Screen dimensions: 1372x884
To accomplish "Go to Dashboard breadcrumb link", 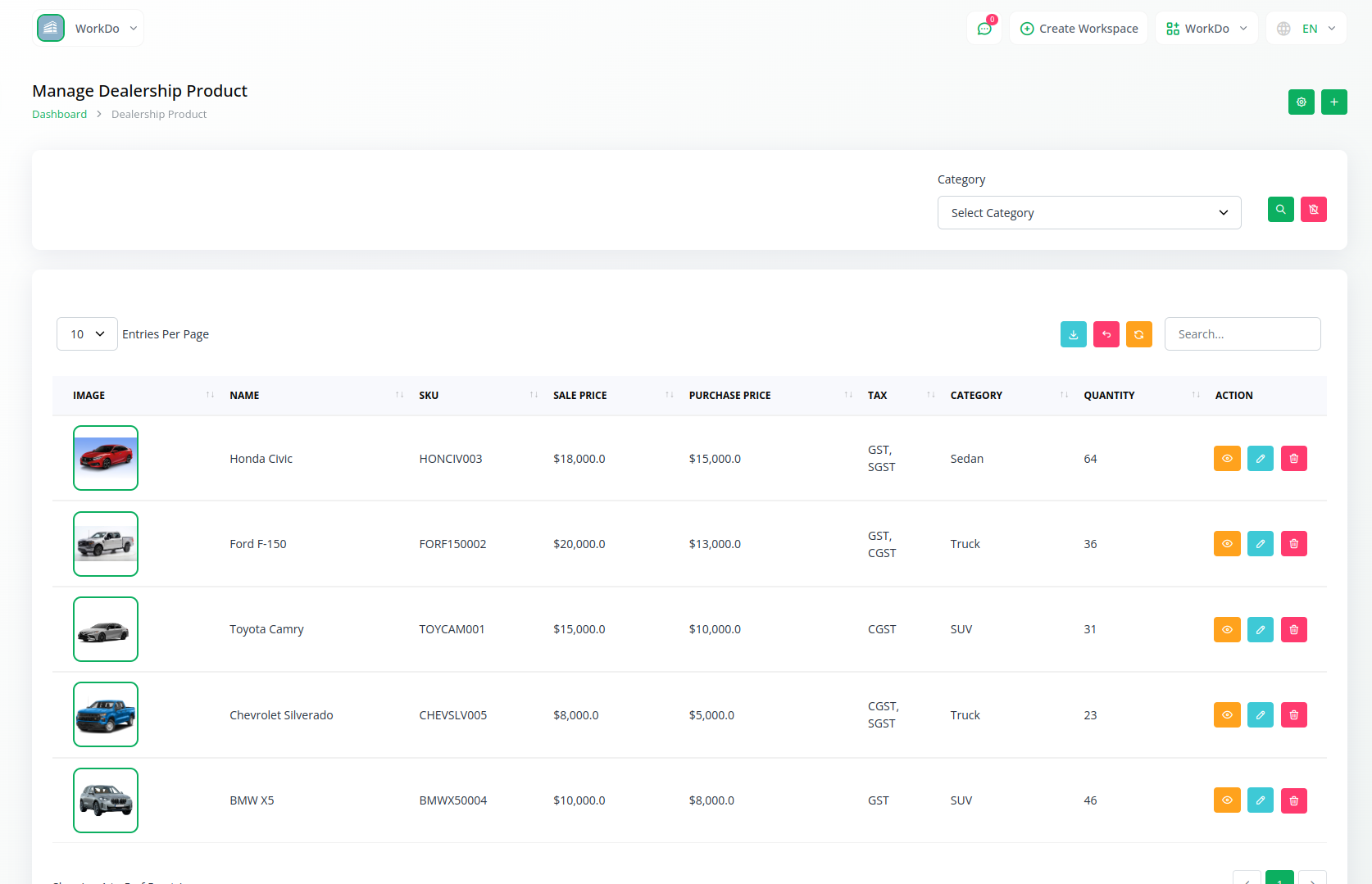I will pos(59,115).
